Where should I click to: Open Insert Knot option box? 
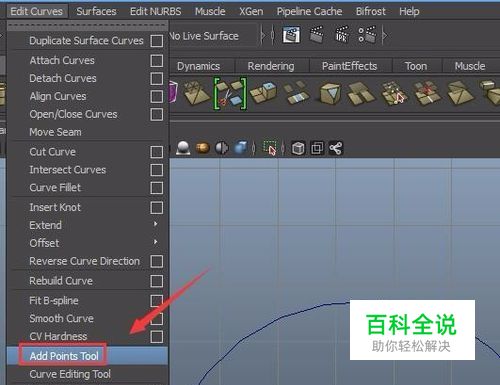[x=157, y=208]
